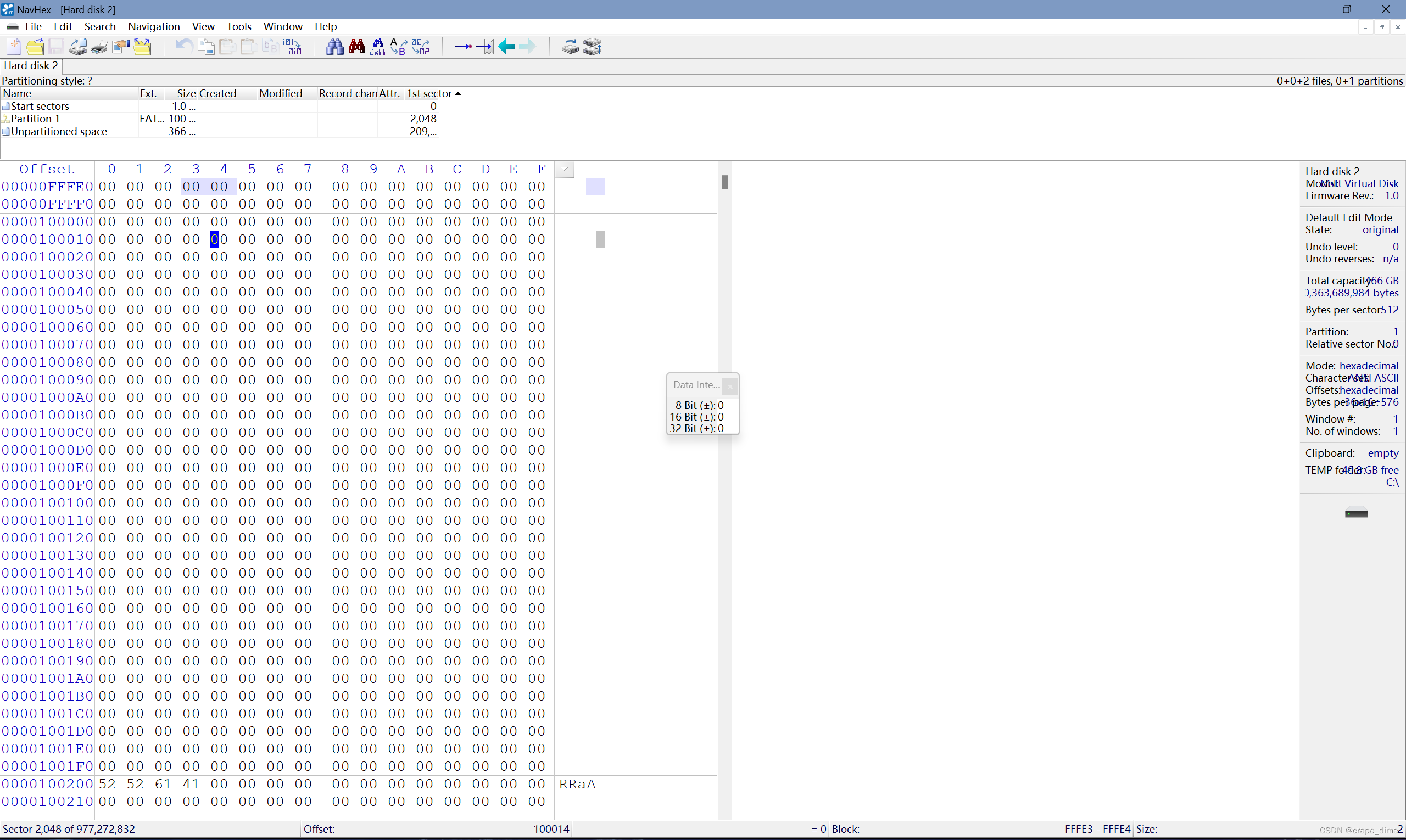Click the dark red binoculars Find Hex icon
Viewport: 1406px width, 840px height.
point(357,47)
